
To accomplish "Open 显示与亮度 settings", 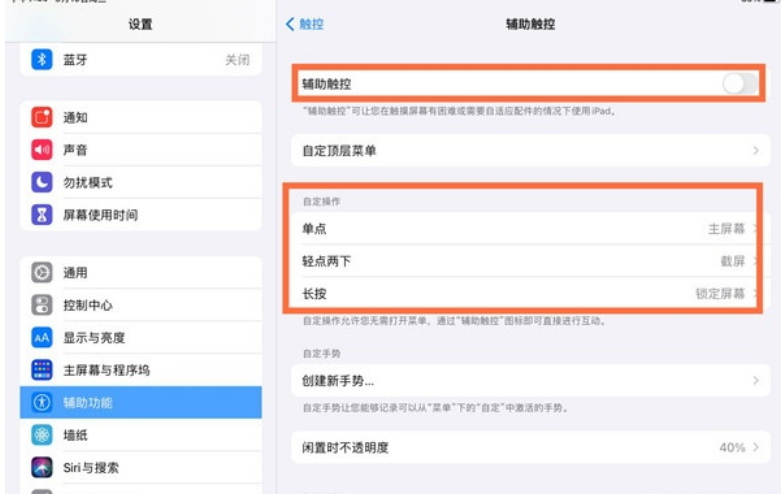I will [140, 338].
